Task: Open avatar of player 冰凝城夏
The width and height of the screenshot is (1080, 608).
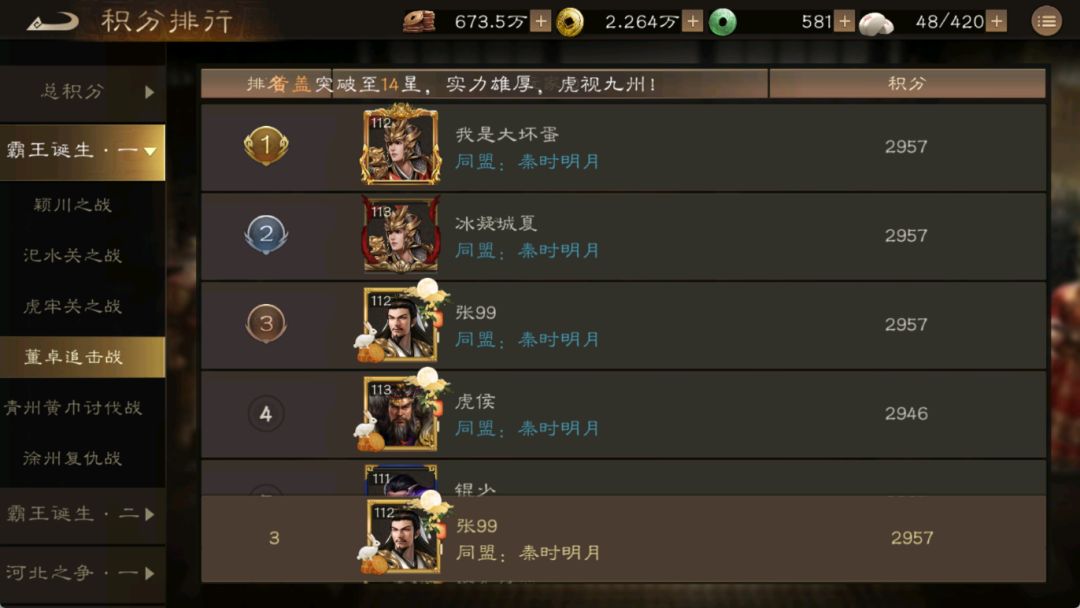Action: coord(400,234)
